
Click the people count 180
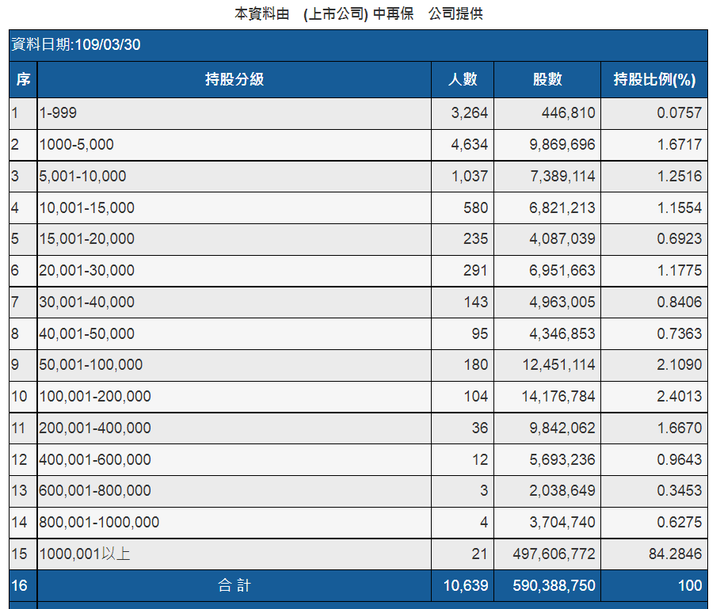[x=476, y=365]
